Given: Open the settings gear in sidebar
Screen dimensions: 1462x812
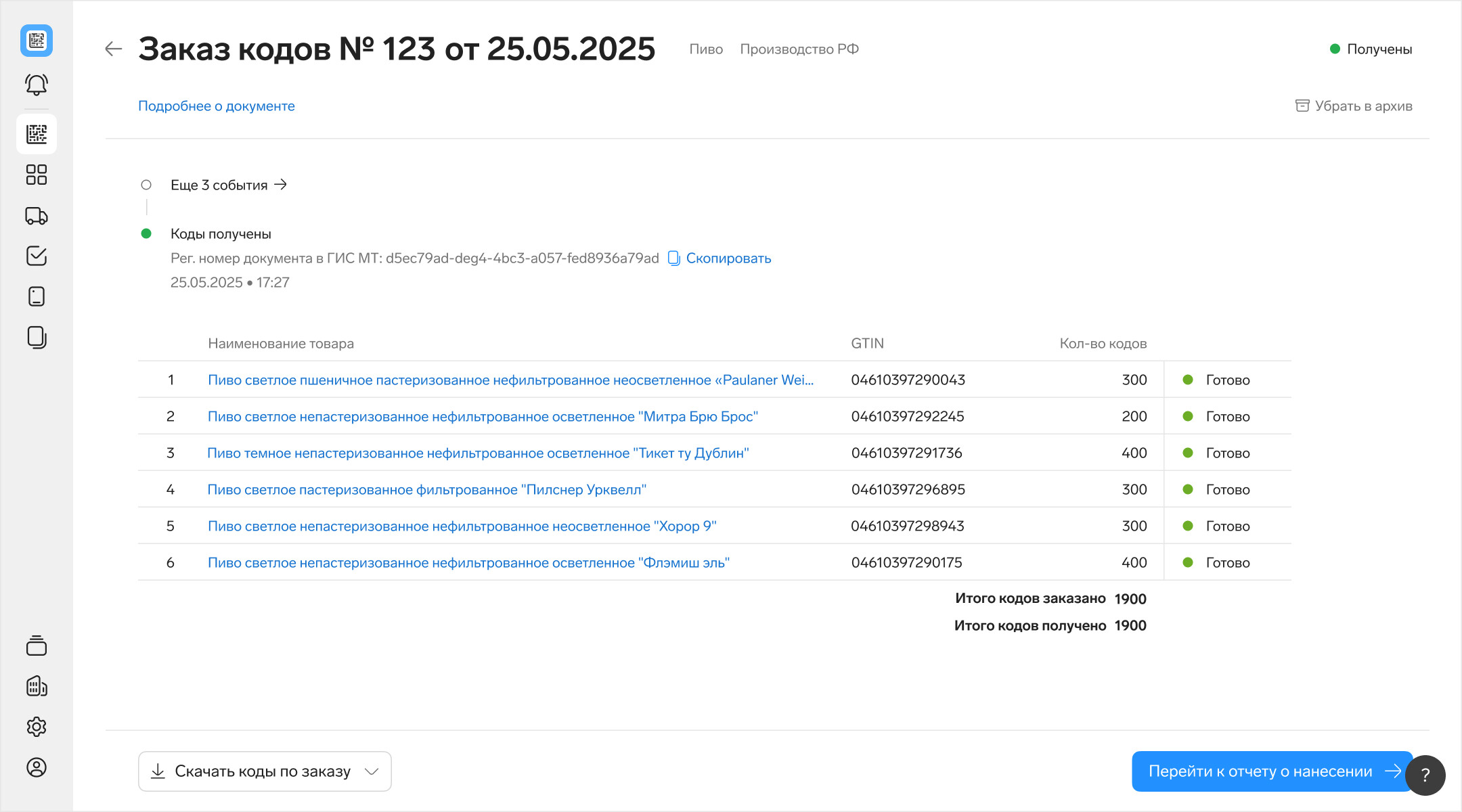Looking at the screenshot, I should click(x=37, y=727).
